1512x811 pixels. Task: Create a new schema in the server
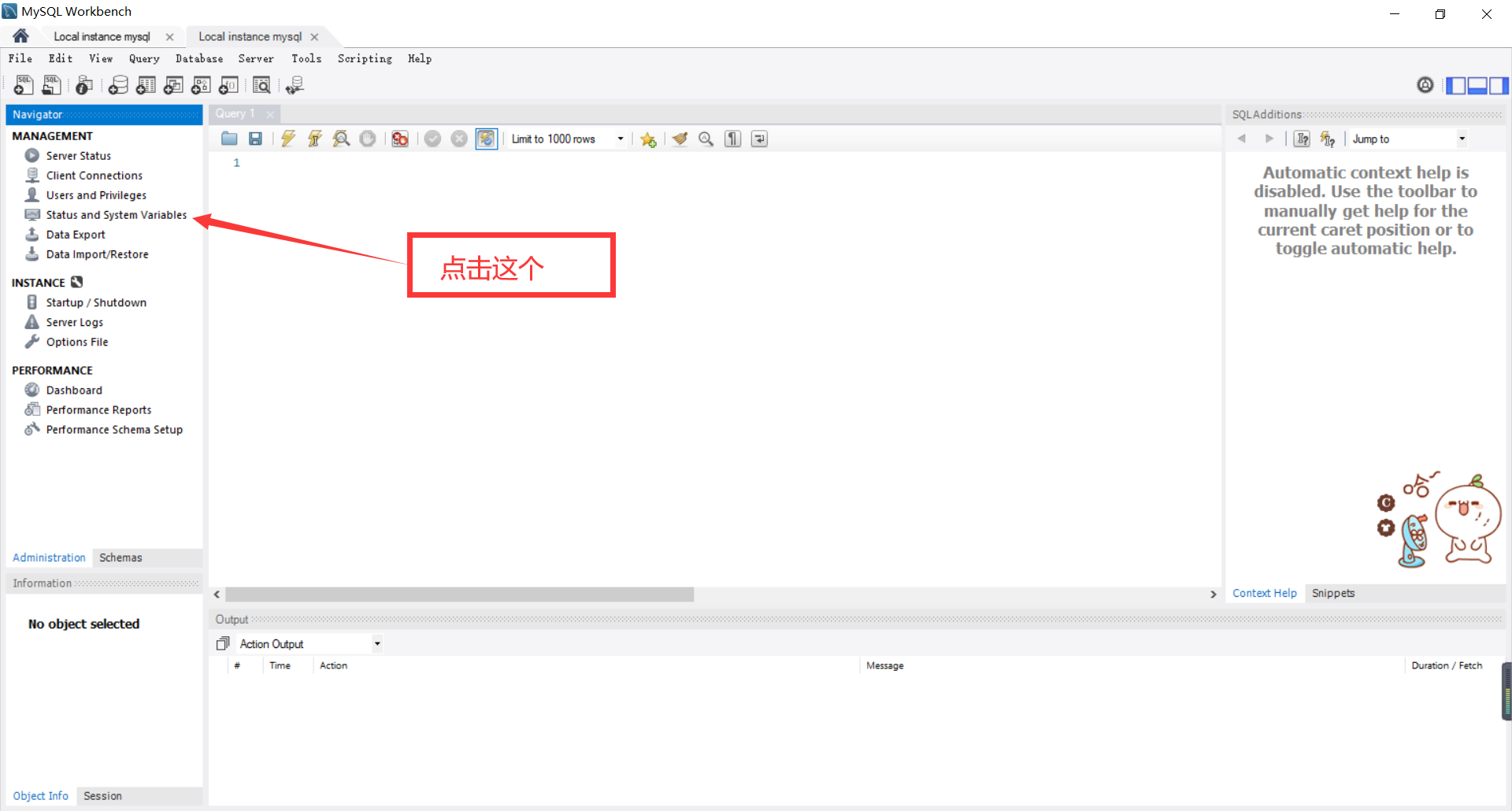point(118,85)
